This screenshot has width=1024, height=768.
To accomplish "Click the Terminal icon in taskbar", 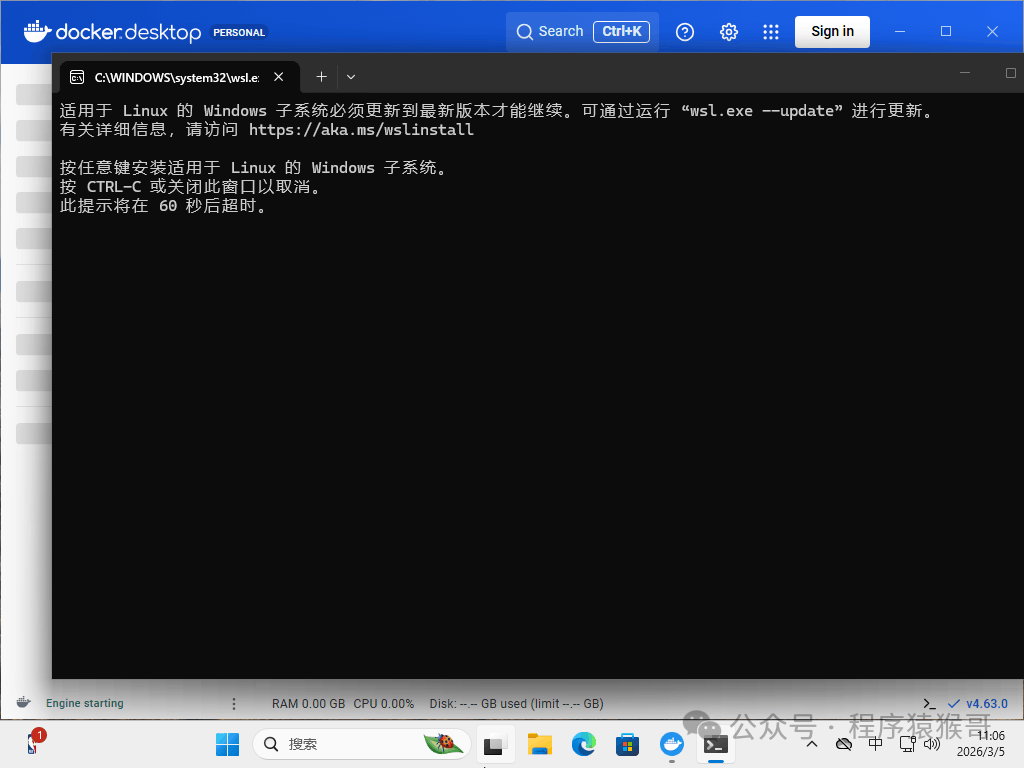I will pyautogui.click(x=715, y=744).
